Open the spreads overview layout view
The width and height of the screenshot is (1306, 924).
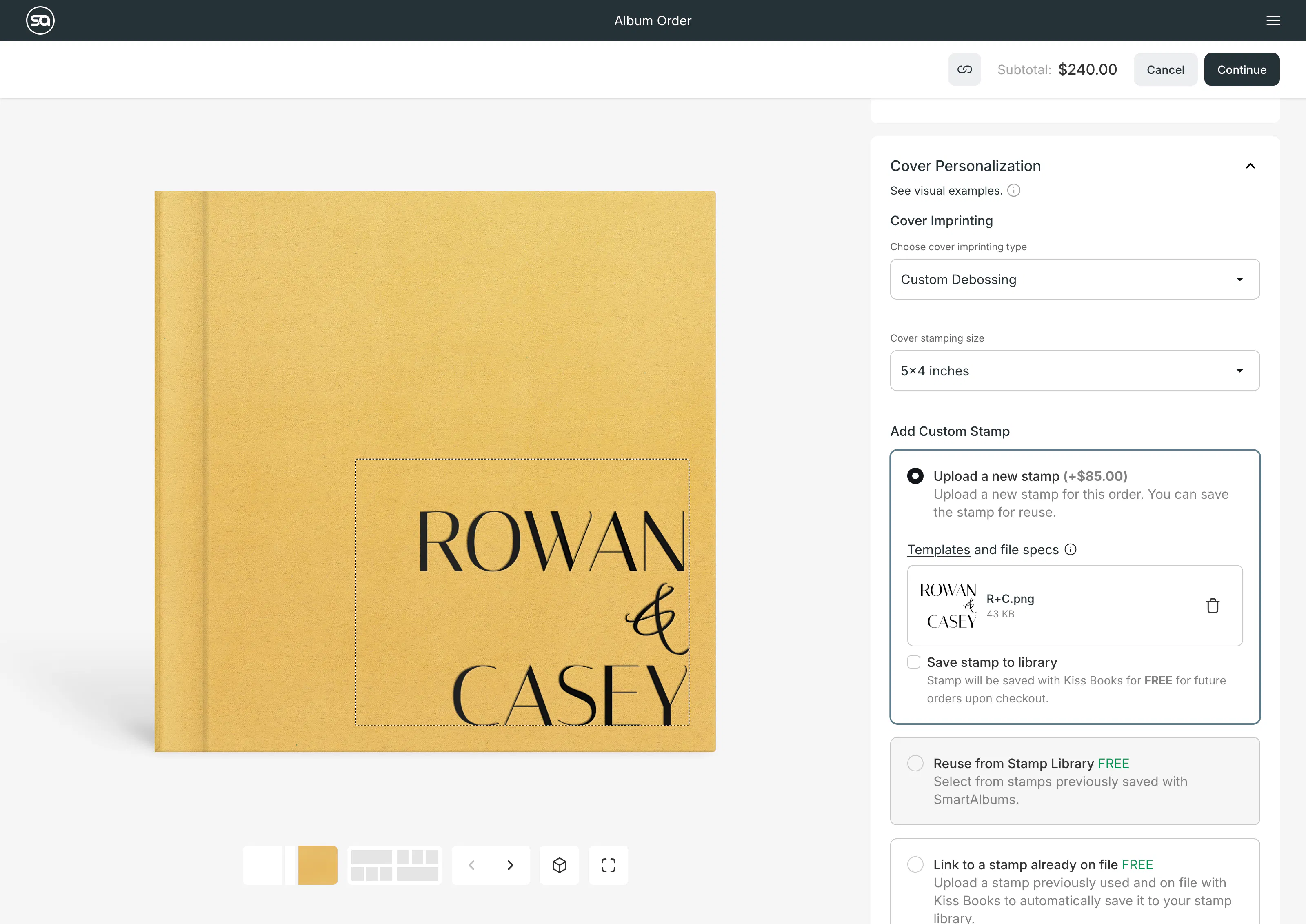coord(395,865)
